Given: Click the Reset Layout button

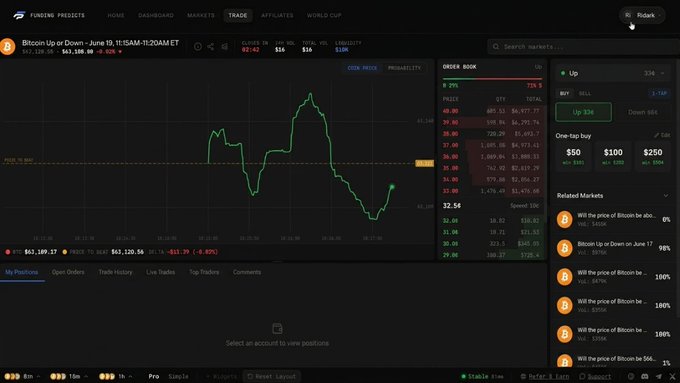Looking at the screenshot, I should tap(271, 376).
